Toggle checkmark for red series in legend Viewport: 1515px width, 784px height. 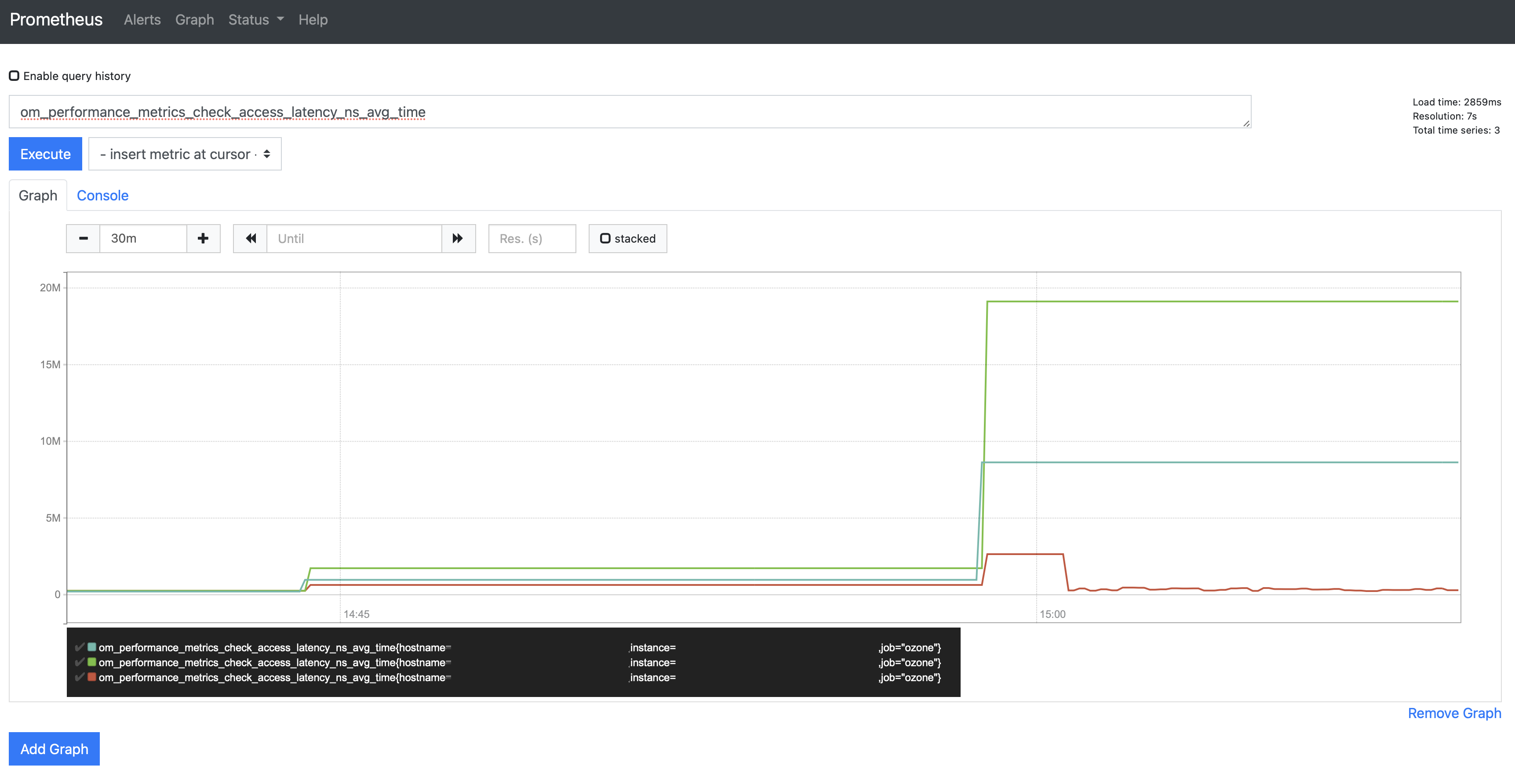point(80,678)
